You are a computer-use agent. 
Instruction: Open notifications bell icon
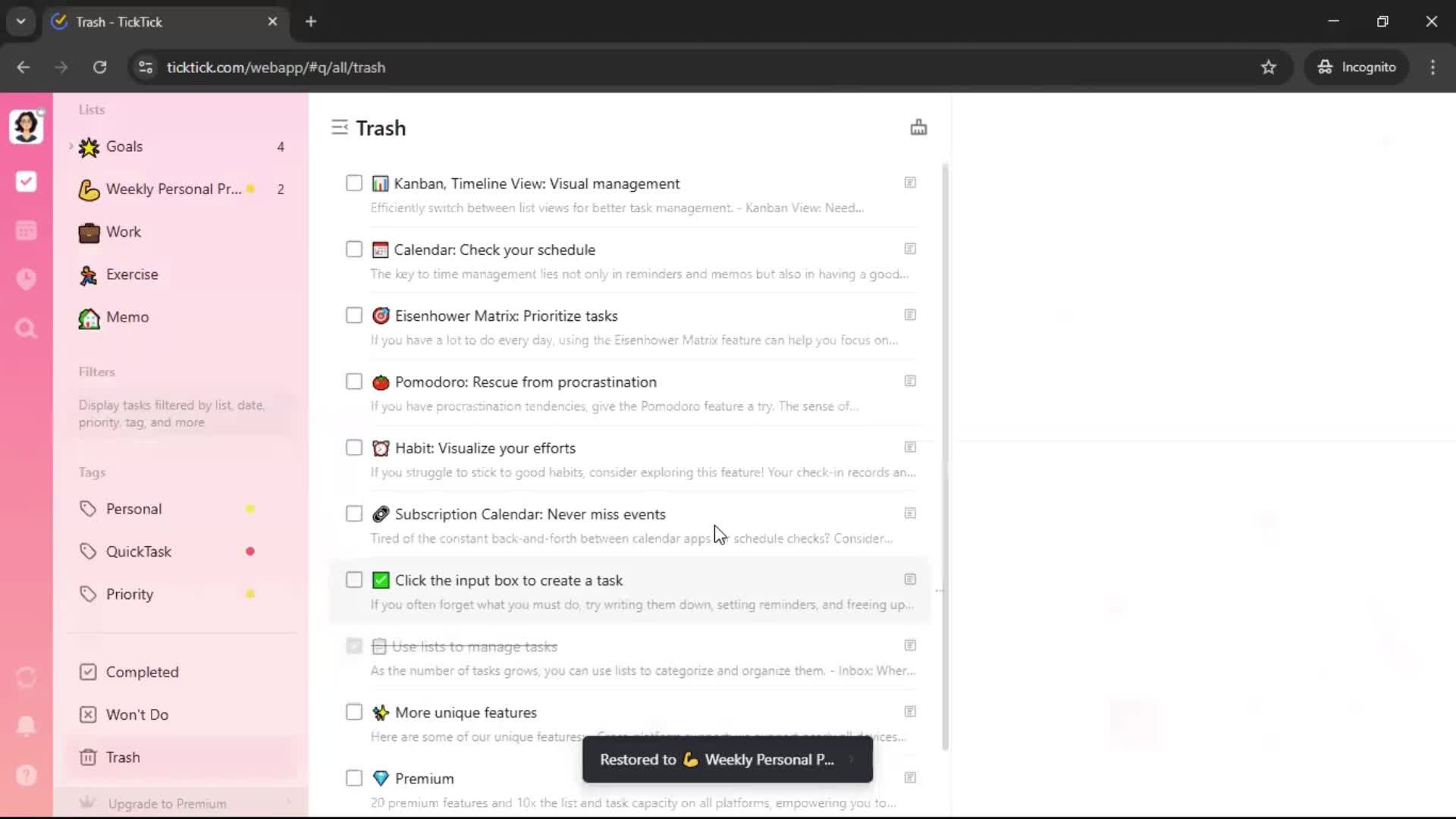(x=26, y=726)
